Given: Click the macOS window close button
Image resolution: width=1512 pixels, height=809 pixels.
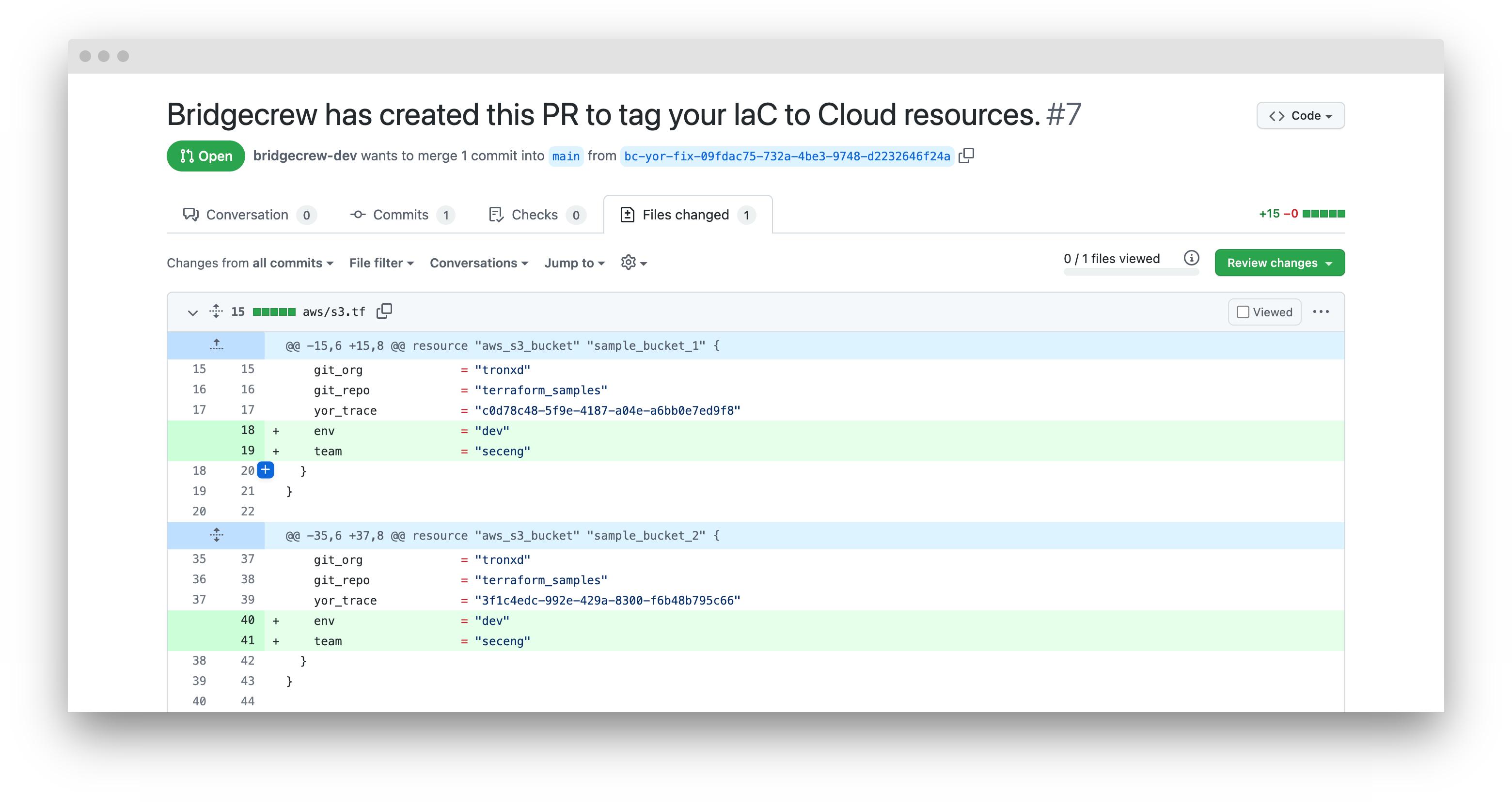Looking at the screenshot, I should click(x=85, y=56).
